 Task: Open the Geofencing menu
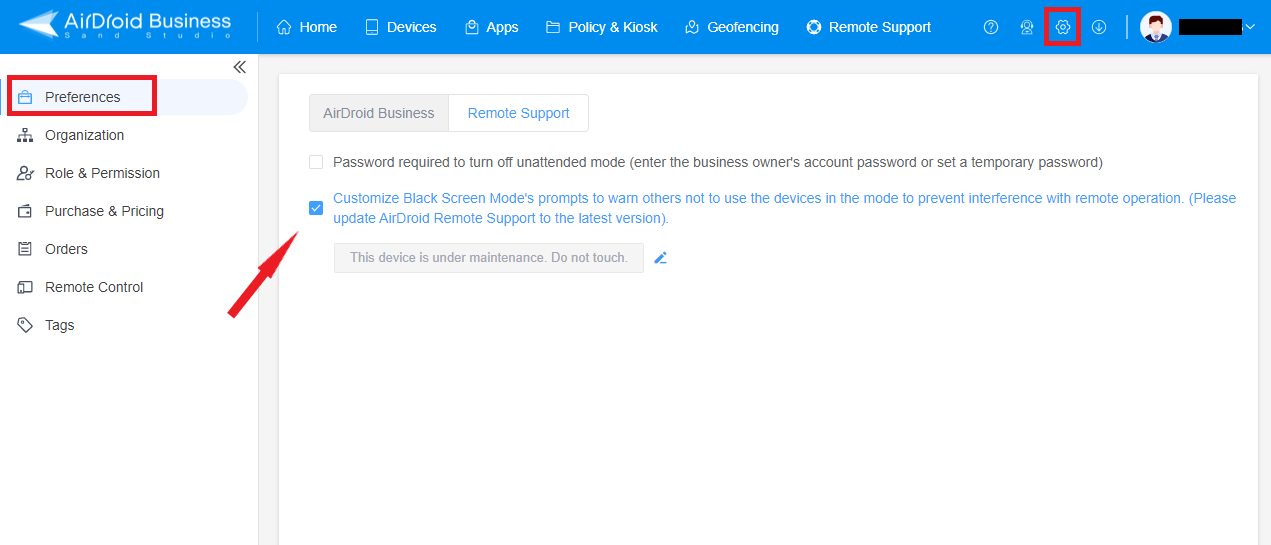(x=731, y=27)
